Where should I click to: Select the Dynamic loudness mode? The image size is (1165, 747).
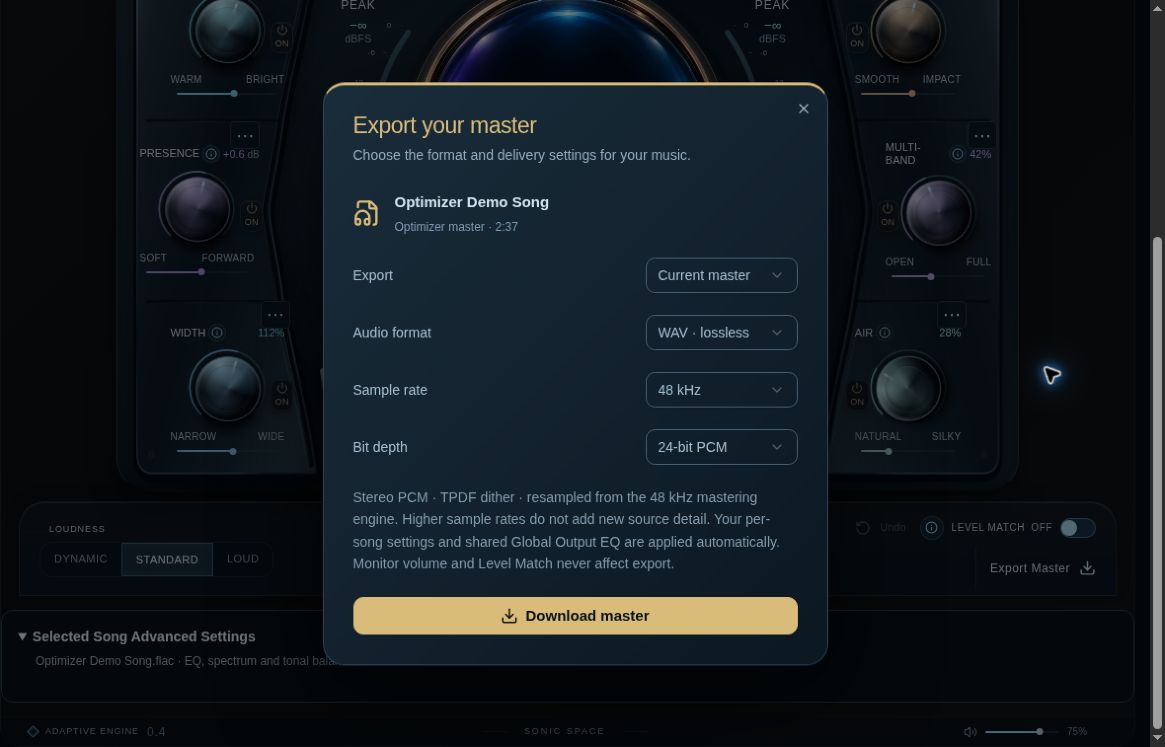pos(80,559)
